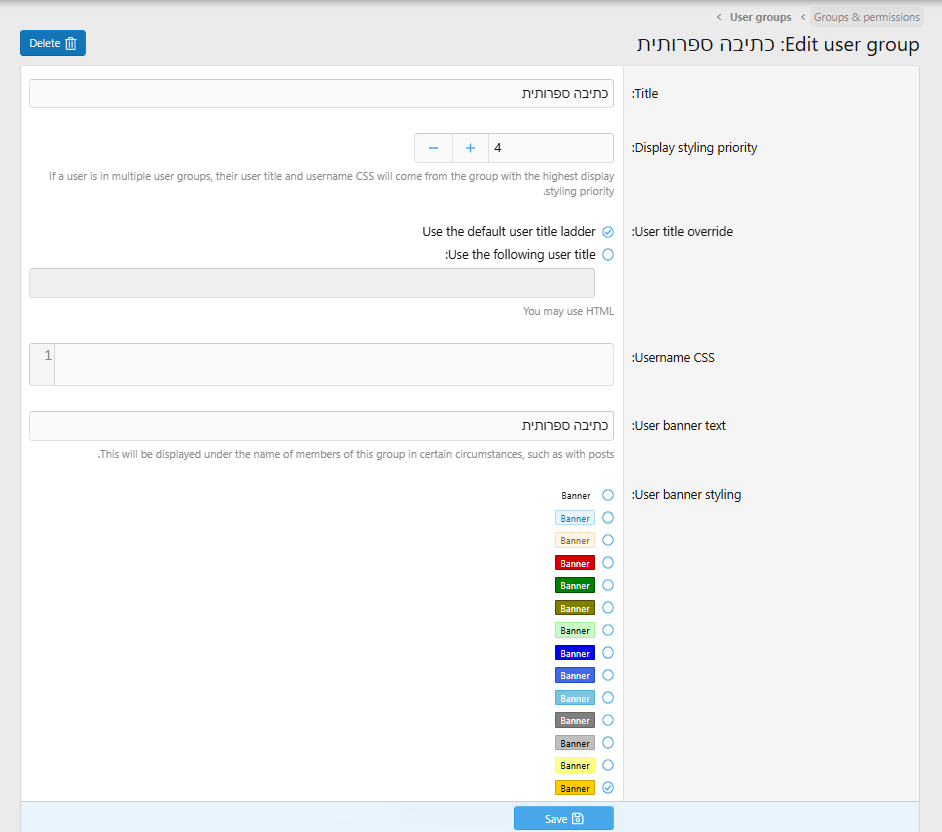Click the custom user title text box
This screenshot has width=942, height=832.
[312, 283]
